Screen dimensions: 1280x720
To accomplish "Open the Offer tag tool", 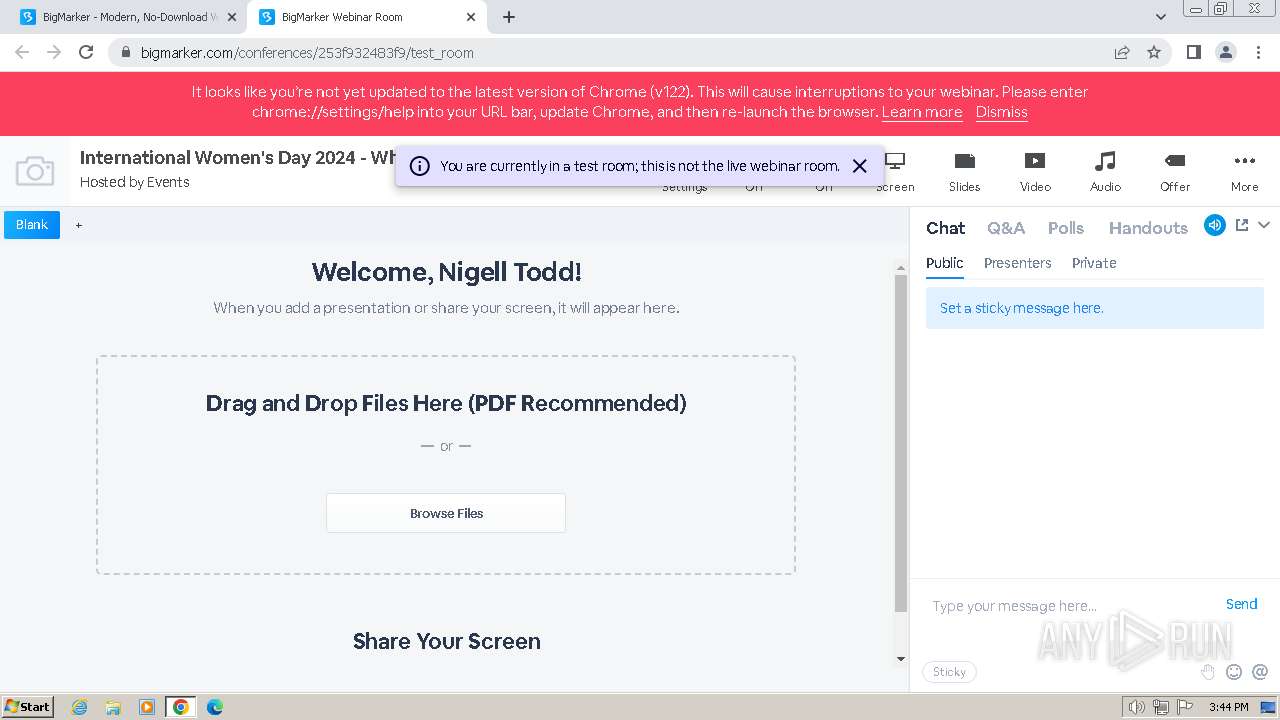I will pos(1175,172).
